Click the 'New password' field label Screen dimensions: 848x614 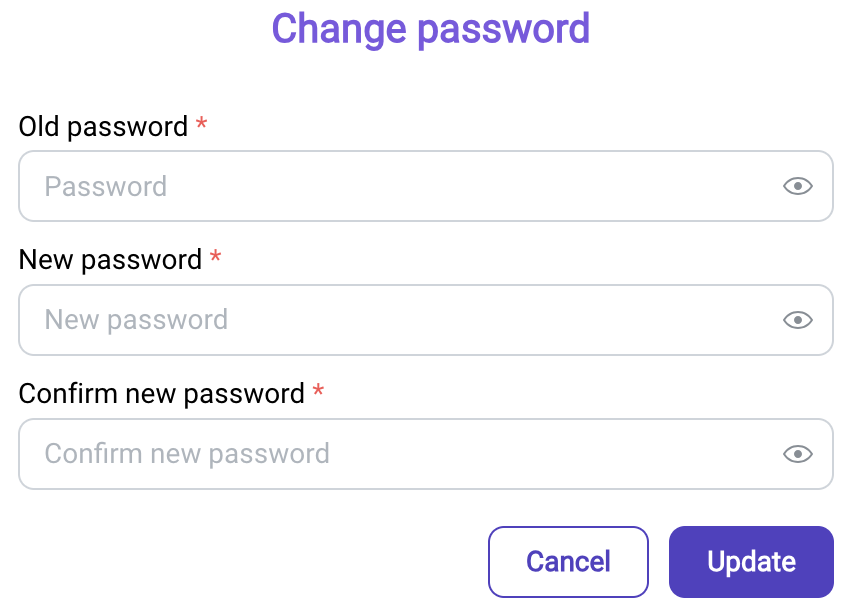[x=110, y=260]
